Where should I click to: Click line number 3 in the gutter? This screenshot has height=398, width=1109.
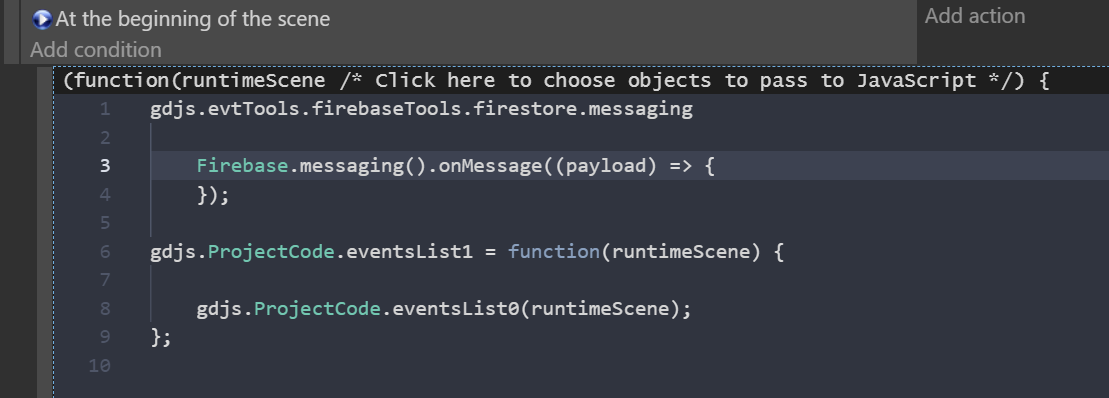[105, 165]
